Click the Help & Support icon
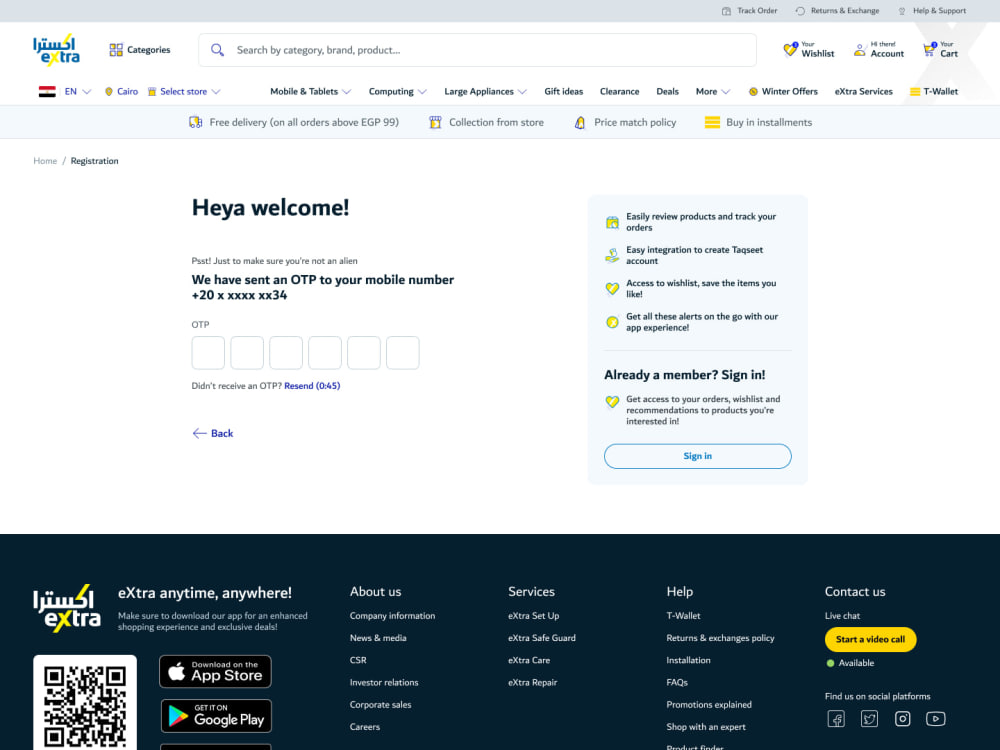The image size is (1000, 750). tap(902, 11)
